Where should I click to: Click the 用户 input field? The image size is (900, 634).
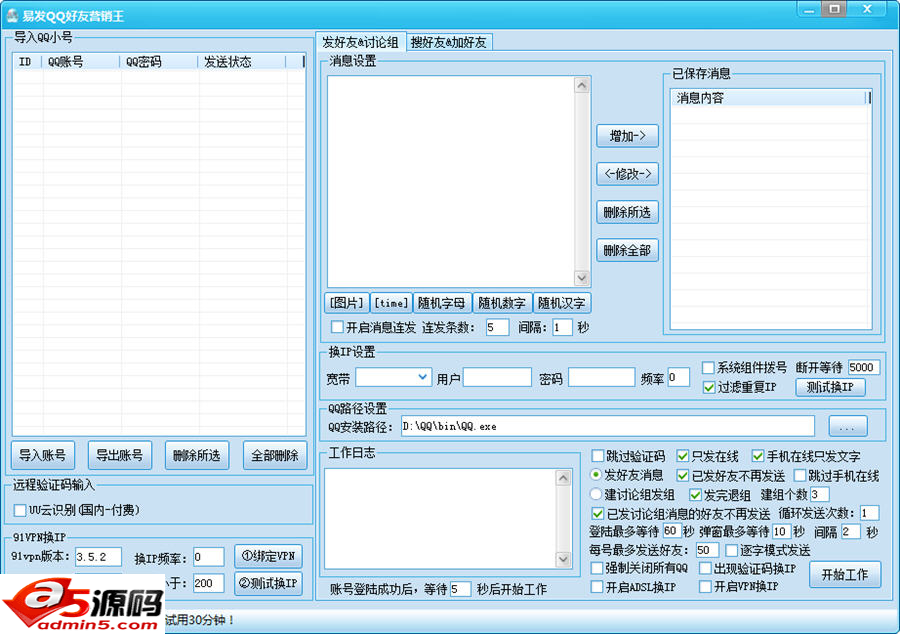(497, 378)
